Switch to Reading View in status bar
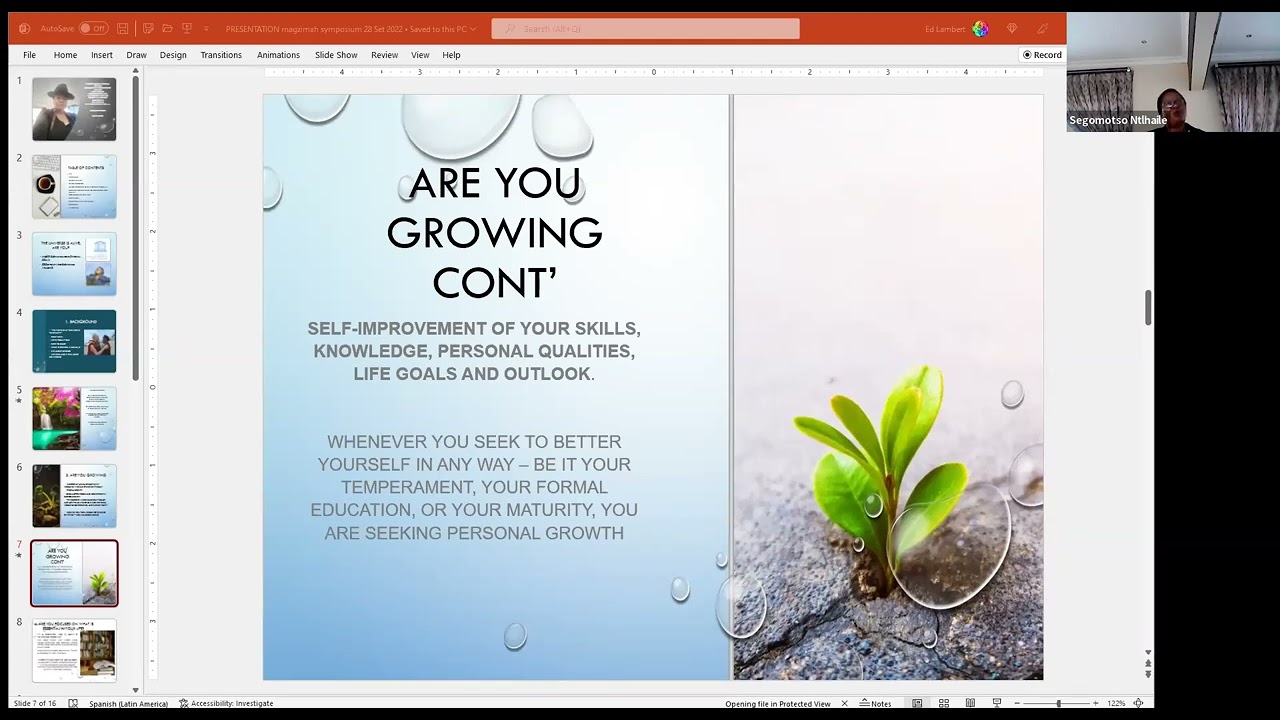 tap(970, 704)
